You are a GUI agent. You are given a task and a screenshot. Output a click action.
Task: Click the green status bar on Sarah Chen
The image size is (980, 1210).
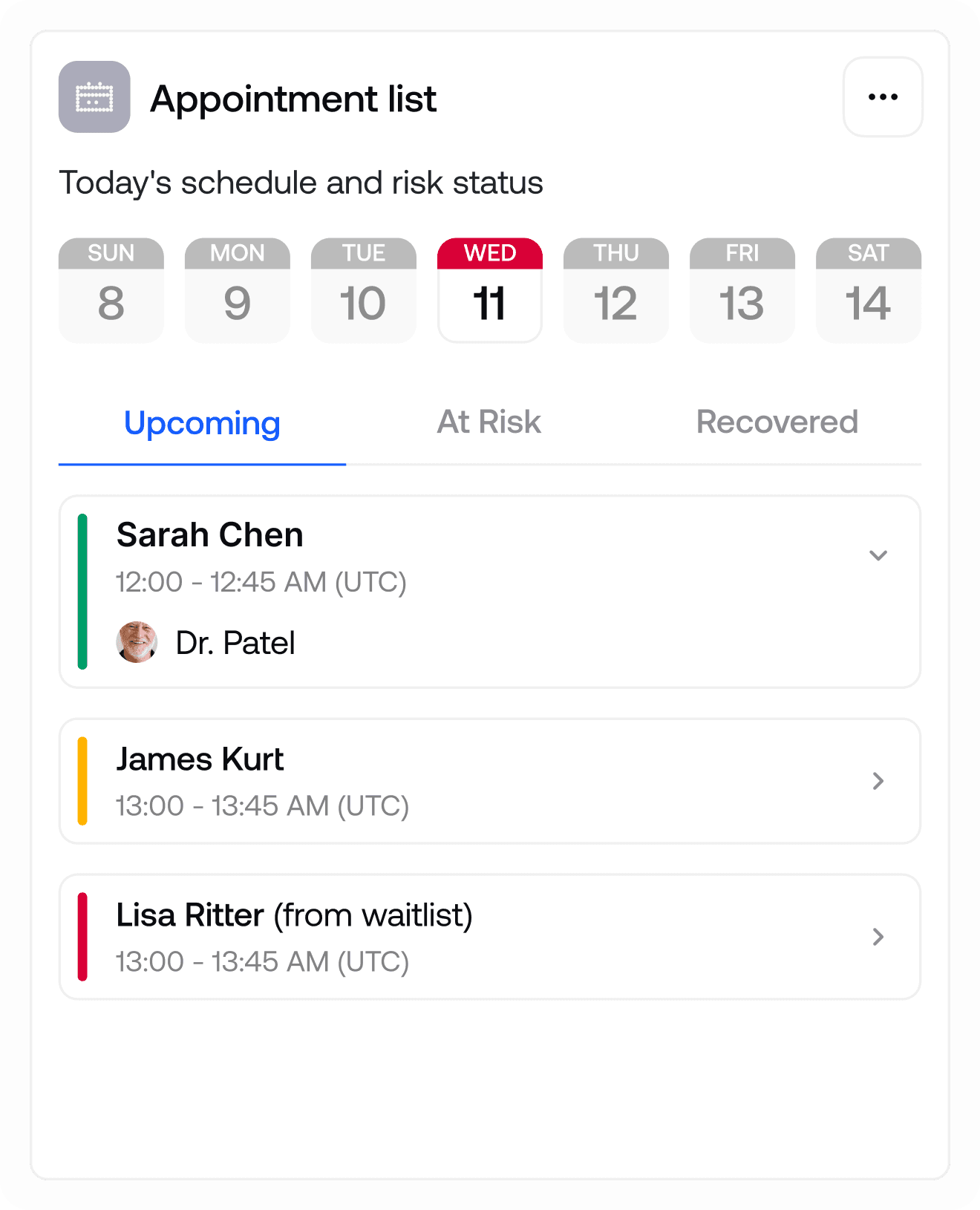point(82,592)
